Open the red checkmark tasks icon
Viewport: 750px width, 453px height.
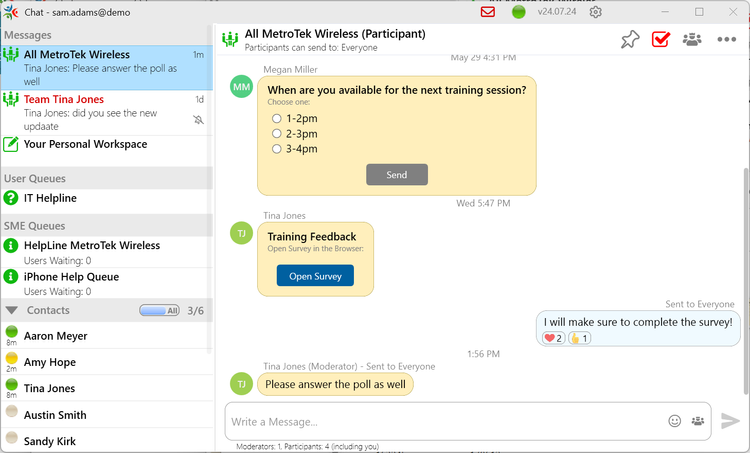point(661,39)
